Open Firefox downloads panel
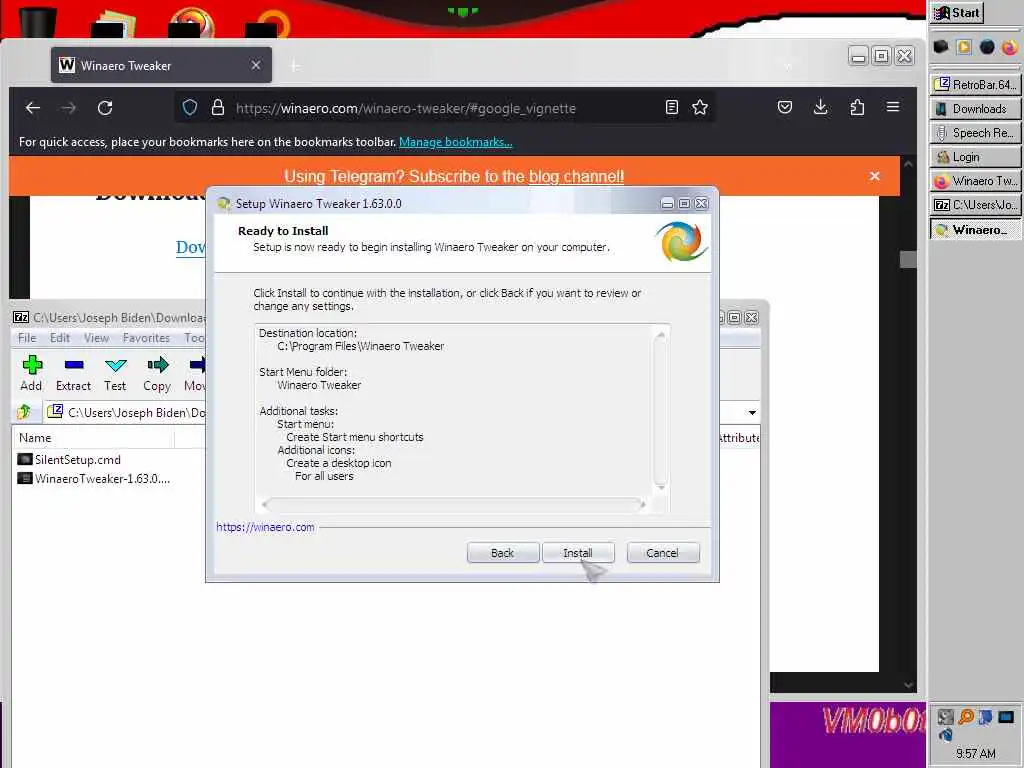1024x768 pixels. click(x=821, y=107)
